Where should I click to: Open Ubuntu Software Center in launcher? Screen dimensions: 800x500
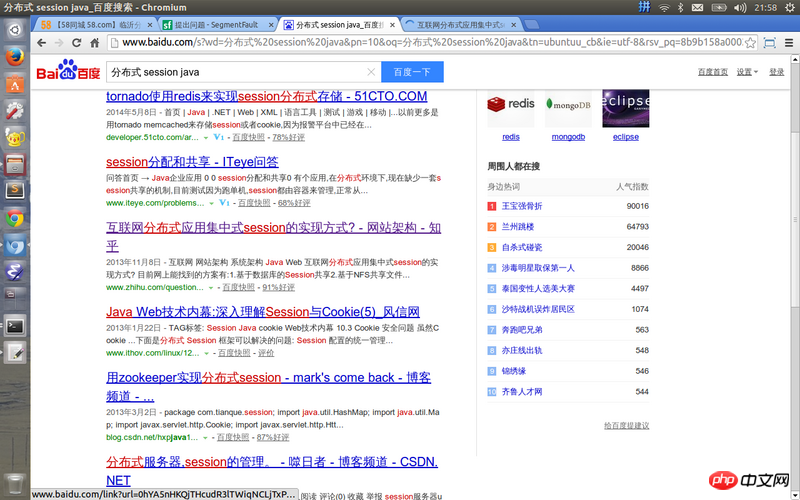(x=15, y=83)
